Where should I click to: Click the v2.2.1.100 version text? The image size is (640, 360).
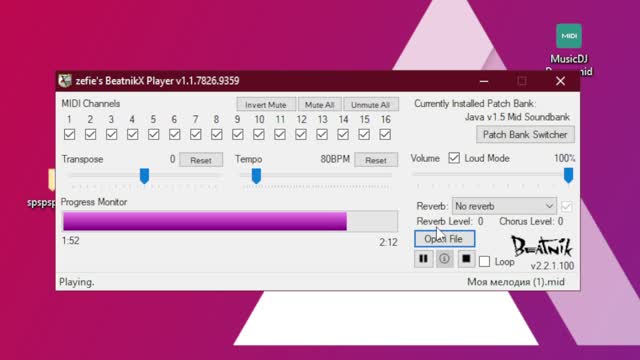[x=552, y=266]
